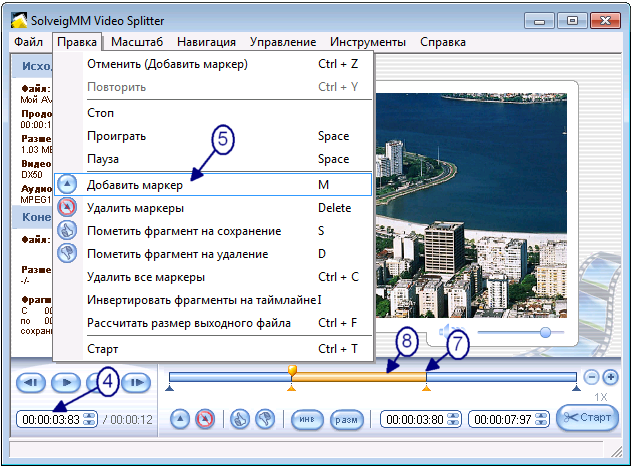
Task: Zoom out timeline with minus icon
Action: (591, 377)
